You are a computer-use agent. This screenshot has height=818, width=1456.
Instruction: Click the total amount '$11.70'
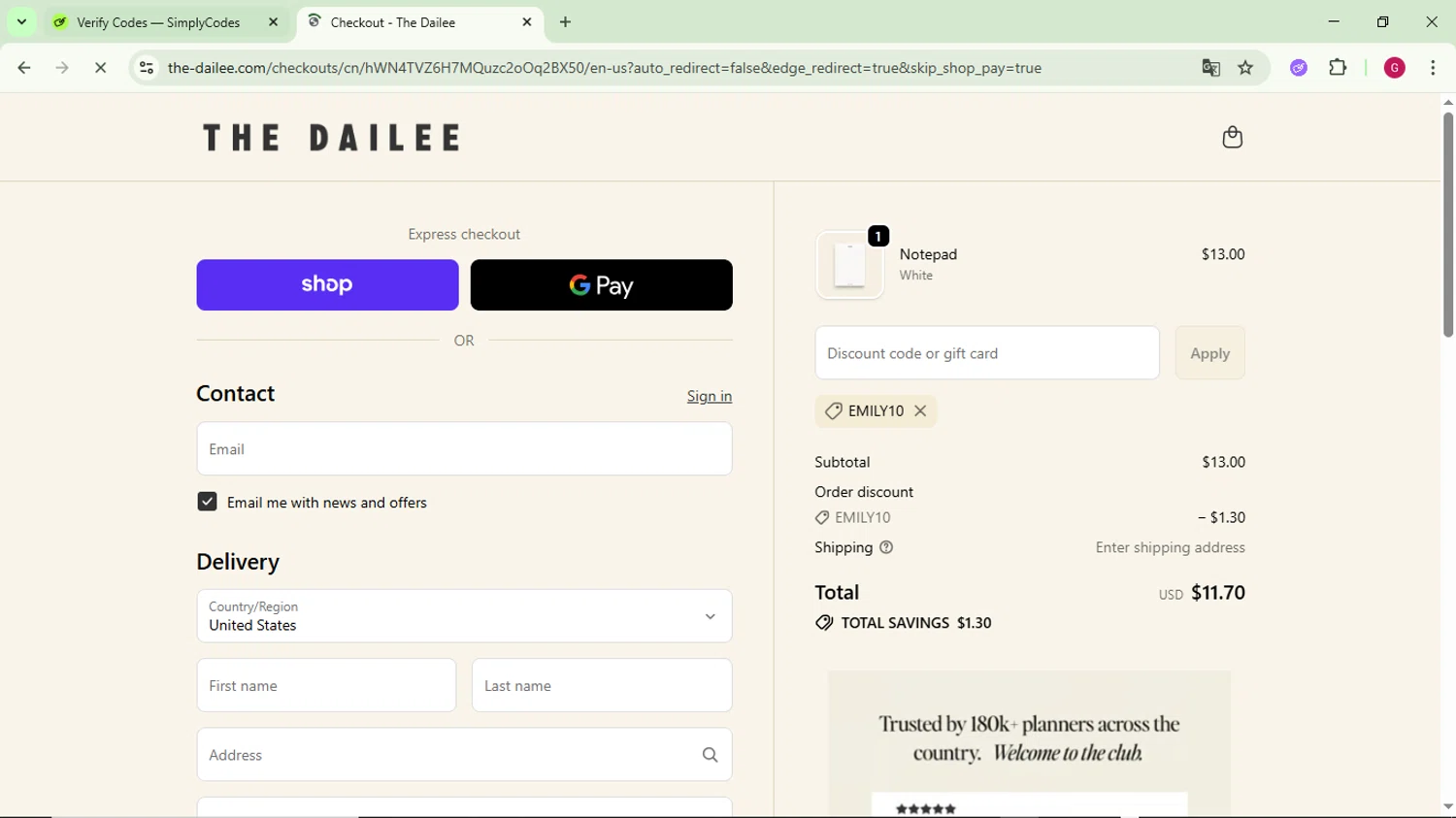tap(1218, 593)
